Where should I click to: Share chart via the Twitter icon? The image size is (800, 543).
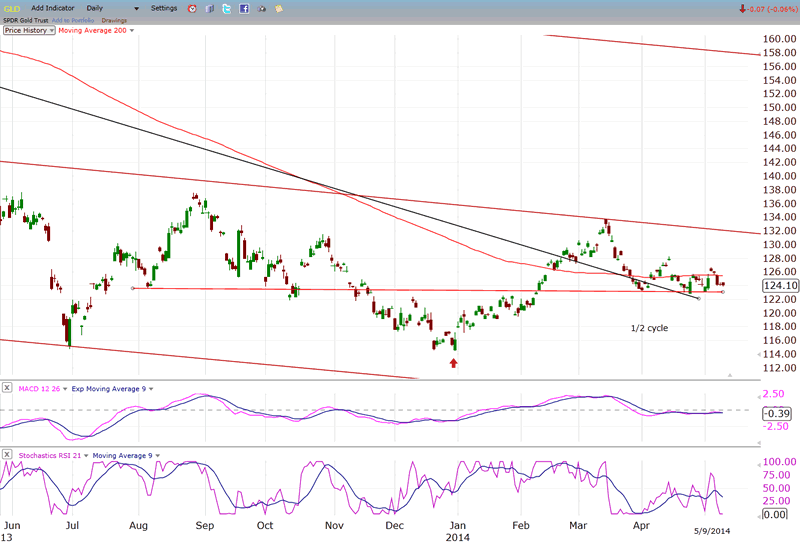click(x=226, y=8)
